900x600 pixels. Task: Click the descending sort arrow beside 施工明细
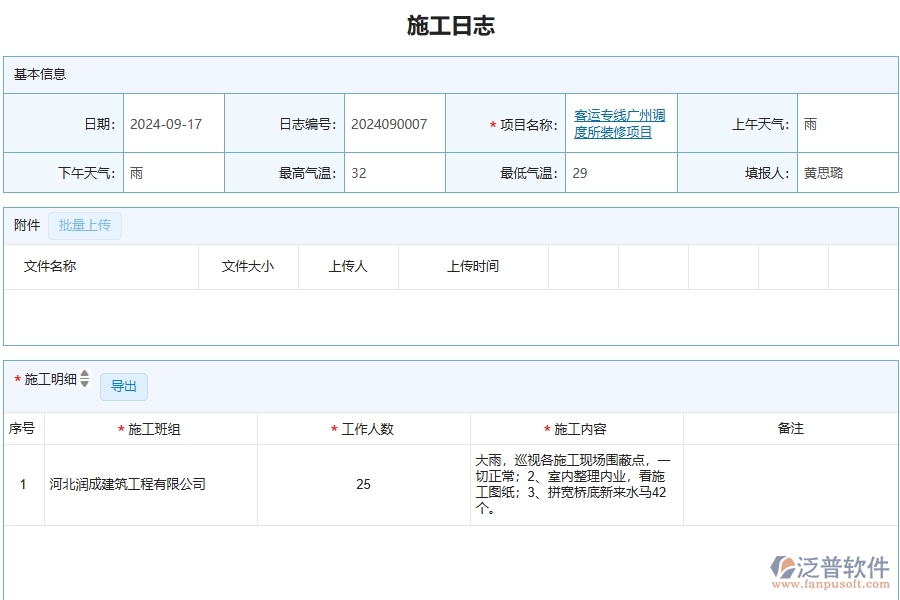coord(86,385)
